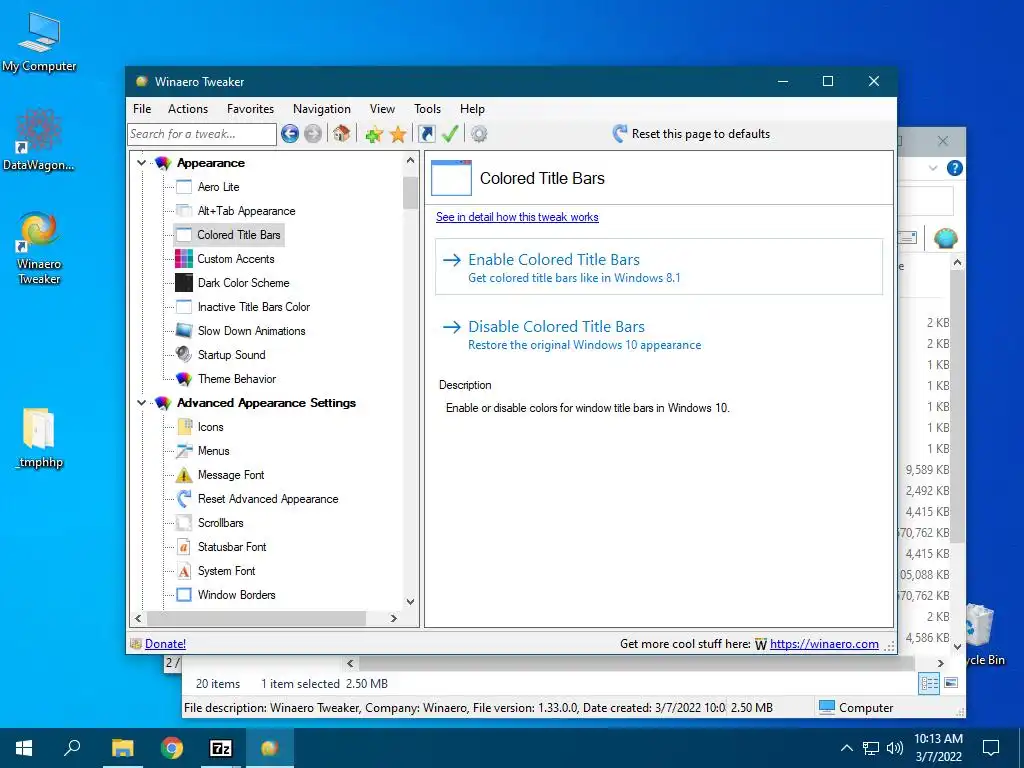
Task: Click the help question mark in Explorer window
Action: (x=954, y=168)
